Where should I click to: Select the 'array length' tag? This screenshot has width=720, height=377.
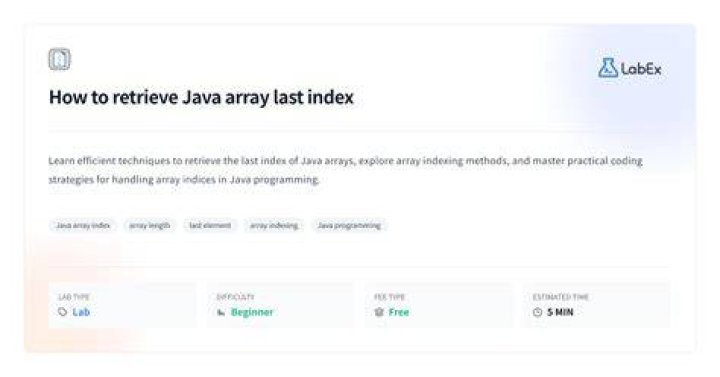pos(150,225)
